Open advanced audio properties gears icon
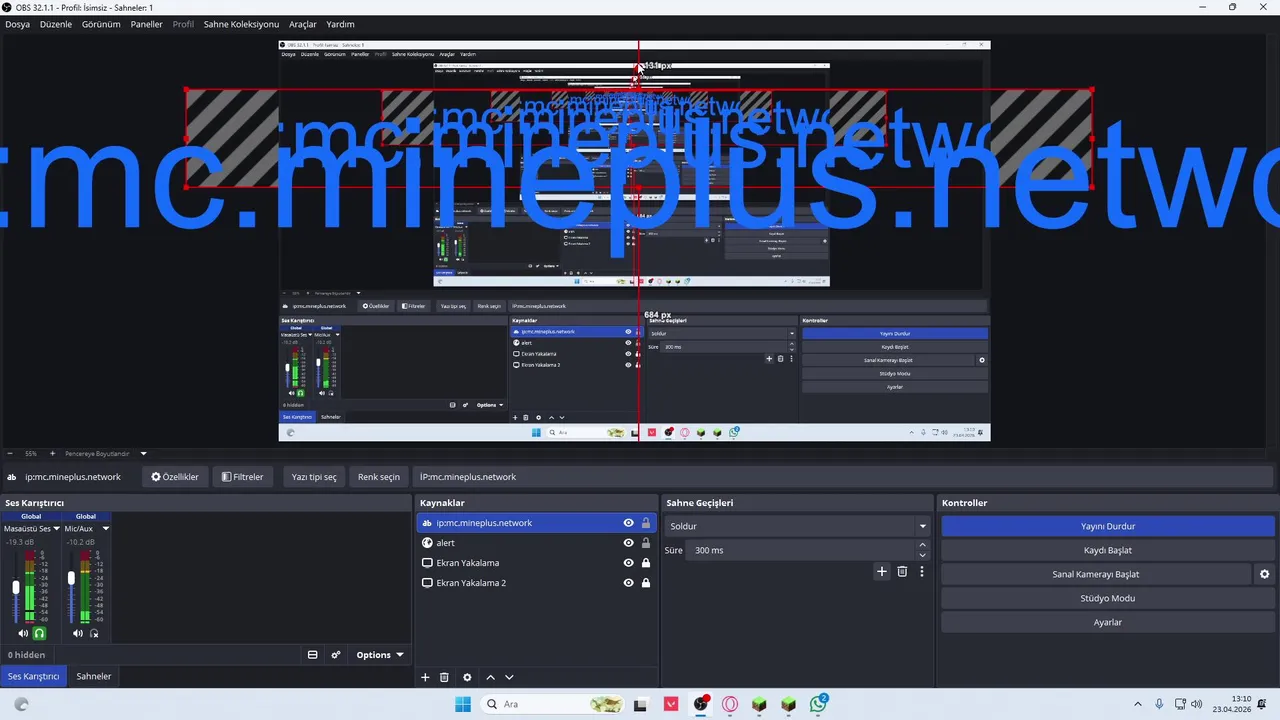 [x=336, y=655]
